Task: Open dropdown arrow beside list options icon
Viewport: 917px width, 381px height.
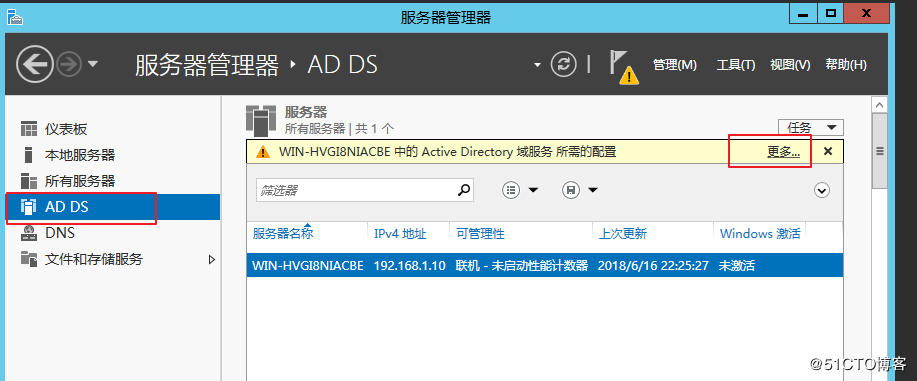Action: pos(533,190)
